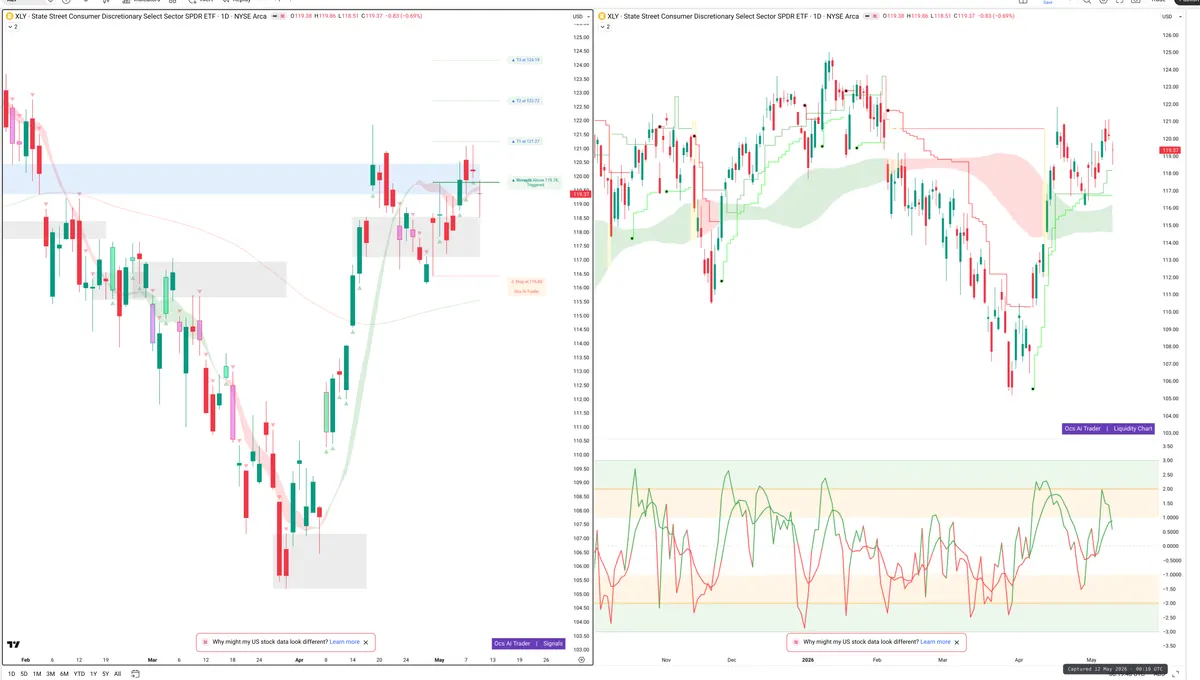Screen dimensions: 1200x680
Task: Click the TradingView logo in the left chart
Action: pyautogui.click(x=14, y=647)
